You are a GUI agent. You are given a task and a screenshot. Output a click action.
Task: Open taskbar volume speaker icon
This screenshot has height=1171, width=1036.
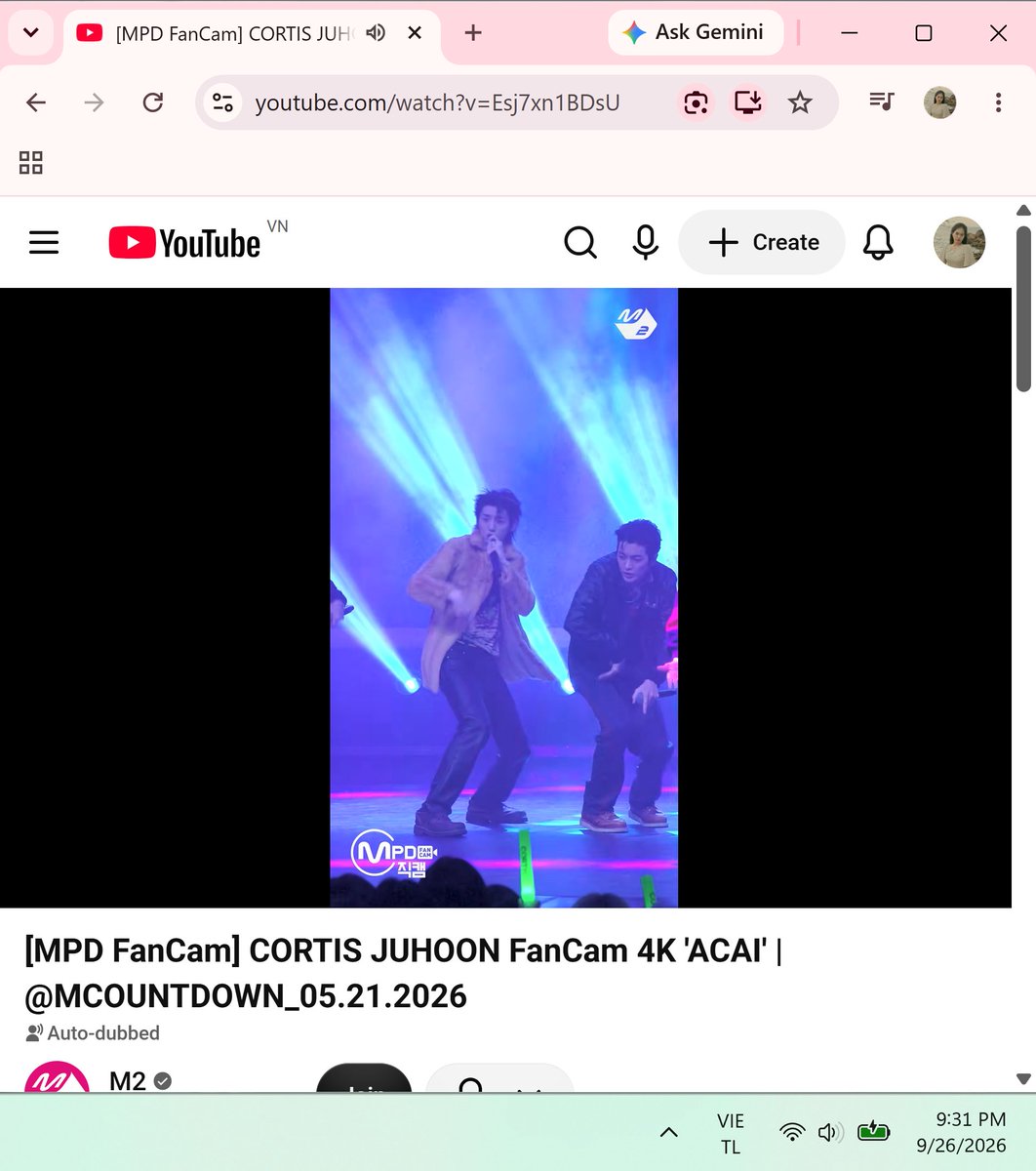[830, 1132]
